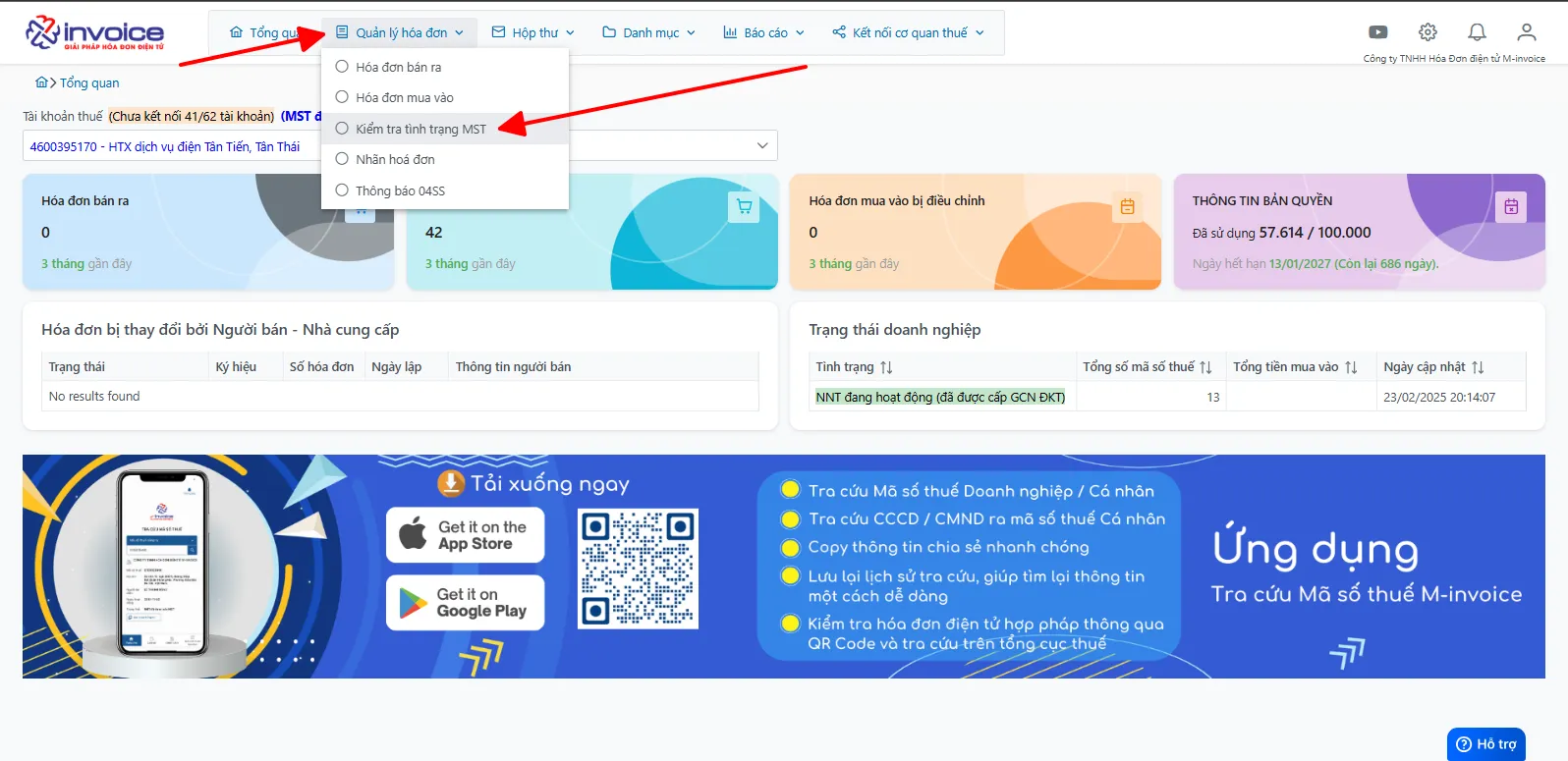1568x761 pixels.
Task: Click the Hóa đơn bán ra summary card
Action: click(x=208, y=232)
